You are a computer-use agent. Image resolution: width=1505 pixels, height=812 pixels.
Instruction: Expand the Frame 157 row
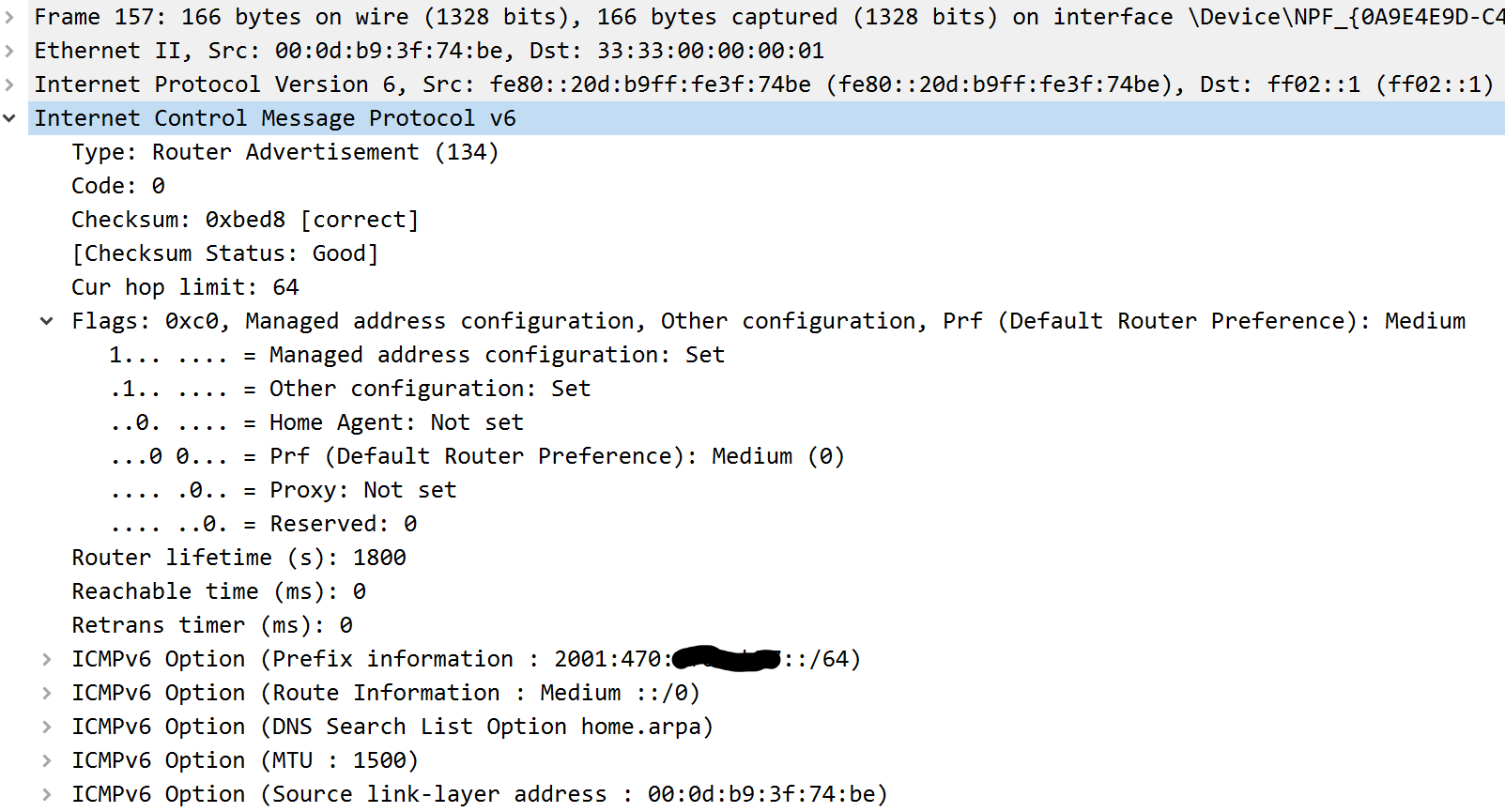[x=9, y=17]
